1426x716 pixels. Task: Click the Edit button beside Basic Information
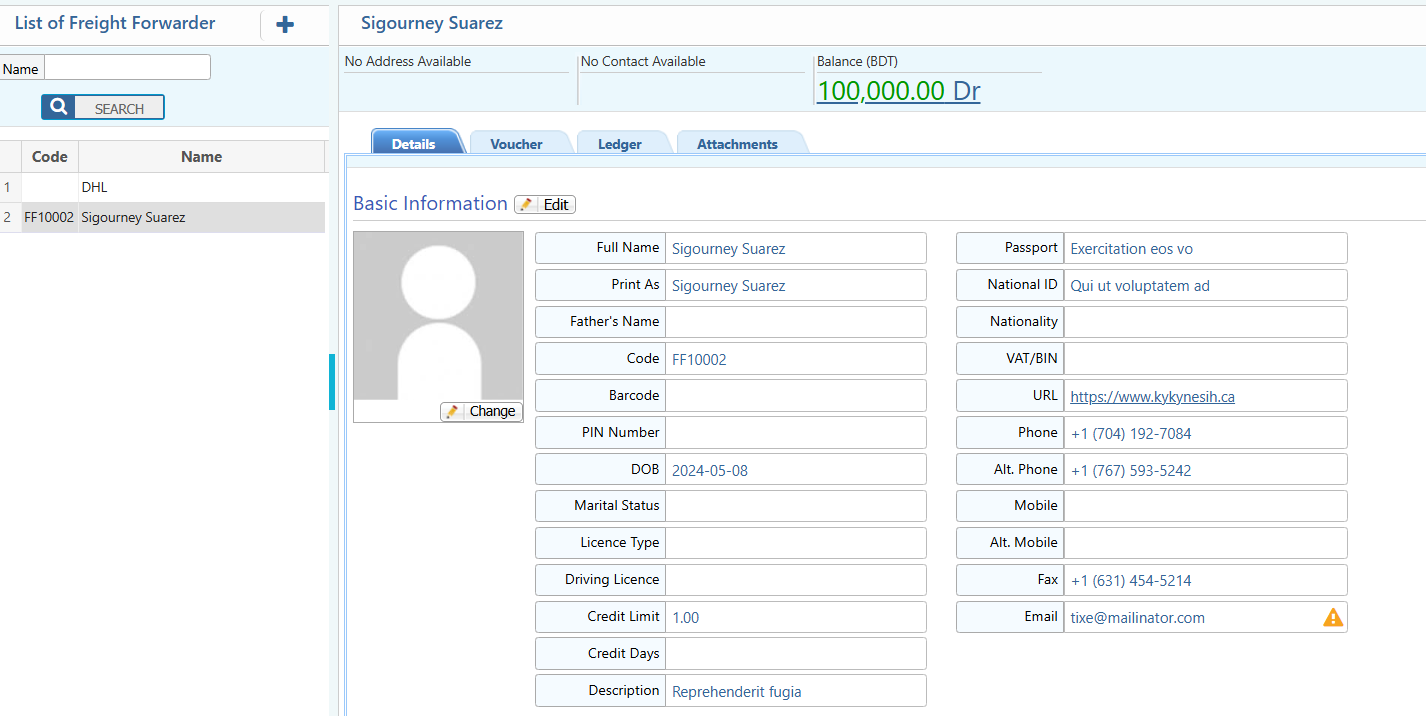[x=545, y=204]
